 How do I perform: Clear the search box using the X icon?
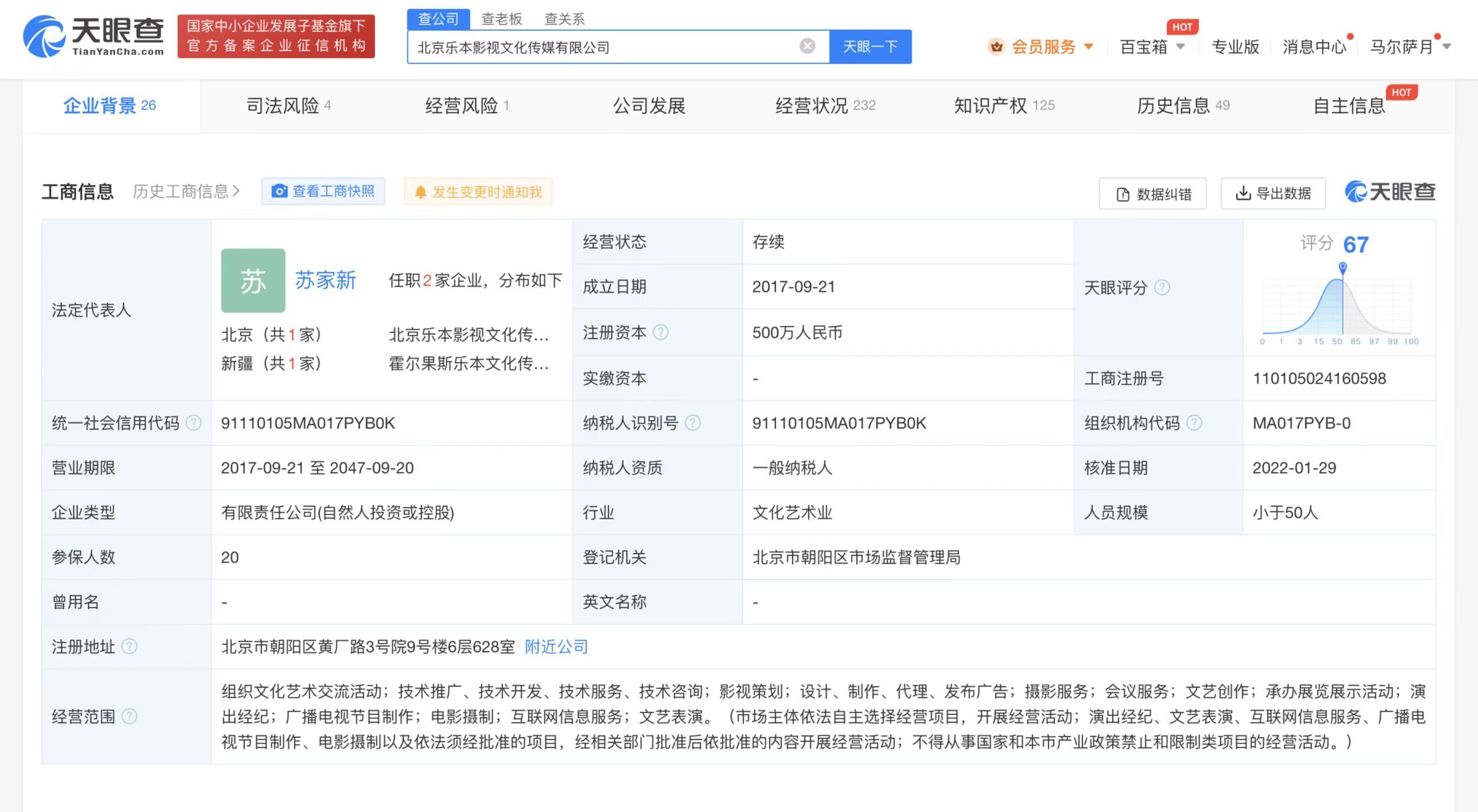coord(807,46)
